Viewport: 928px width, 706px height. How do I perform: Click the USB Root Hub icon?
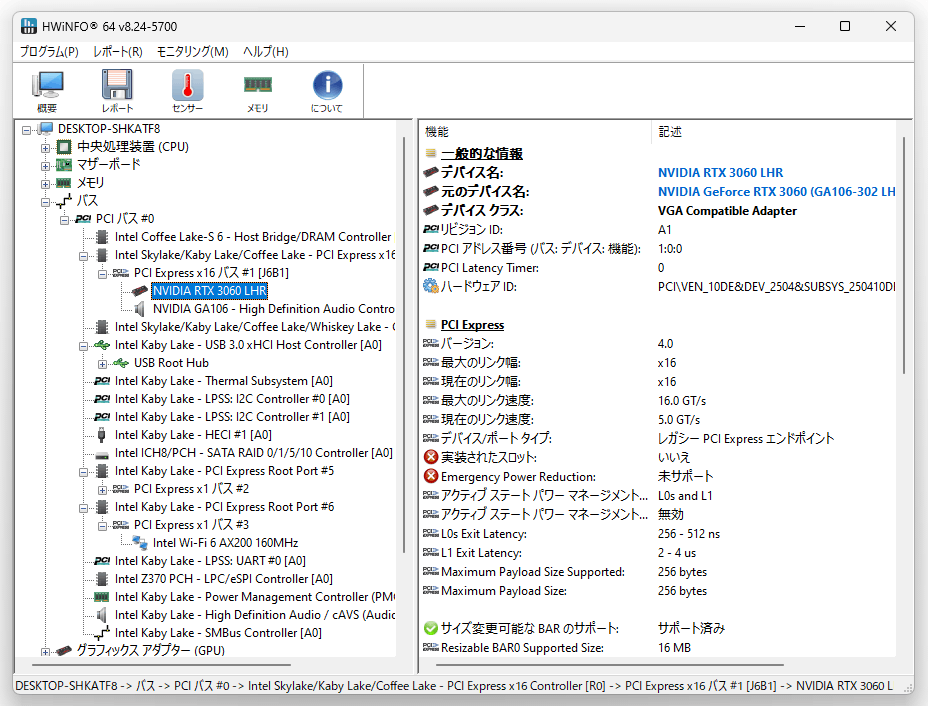point(121,363)
